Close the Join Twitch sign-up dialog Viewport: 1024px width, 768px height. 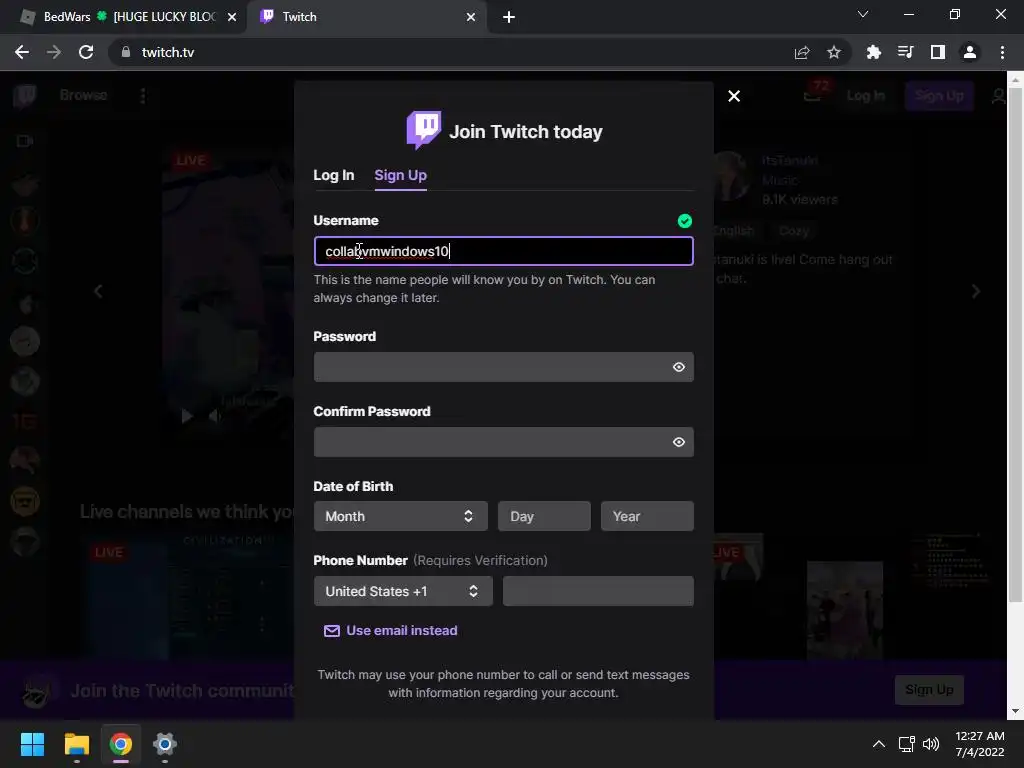click(734, 96)
